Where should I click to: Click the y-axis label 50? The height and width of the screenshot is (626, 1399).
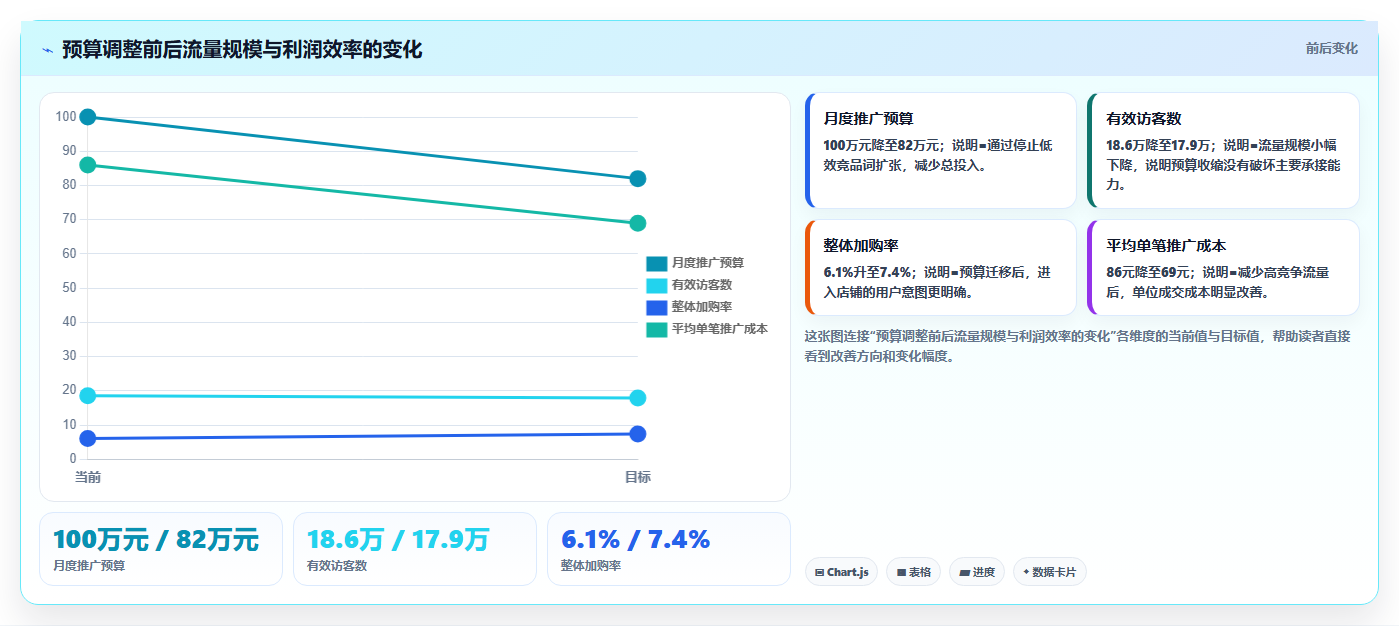click(x=70, y=288)
